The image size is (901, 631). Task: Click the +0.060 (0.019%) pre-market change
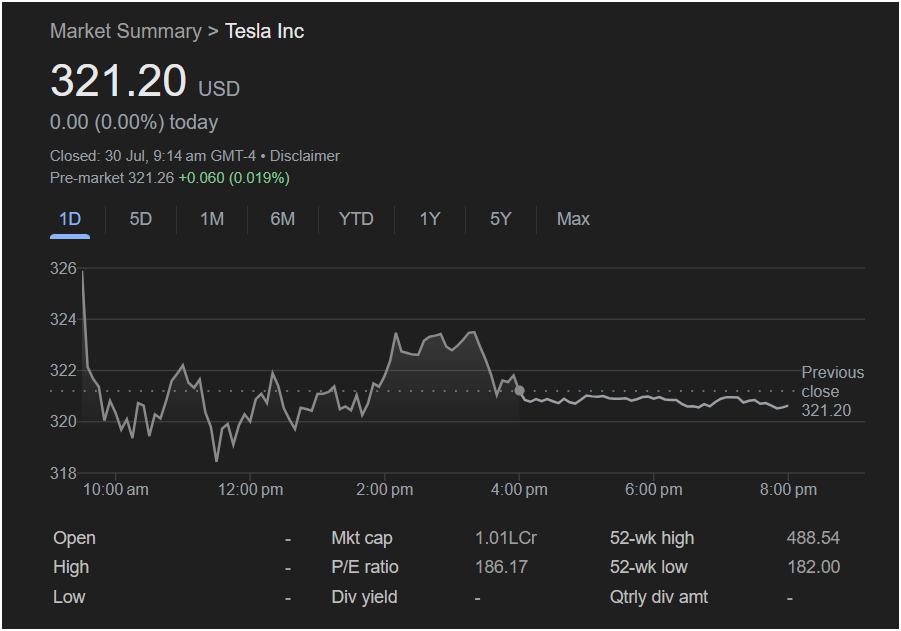pos(234,178)
